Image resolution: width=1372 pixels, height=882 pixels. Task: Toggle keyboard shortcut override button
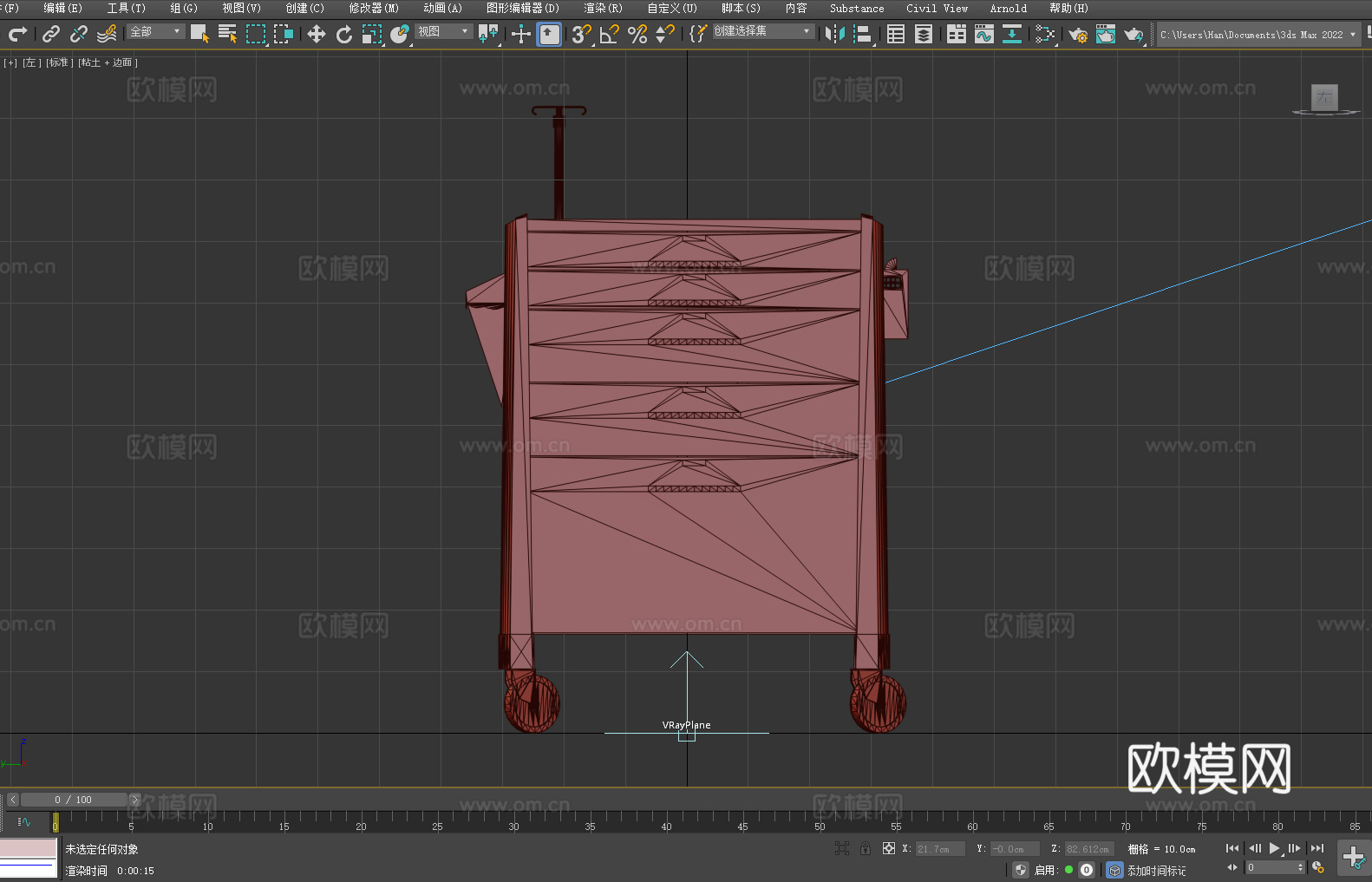pos(549,34)
